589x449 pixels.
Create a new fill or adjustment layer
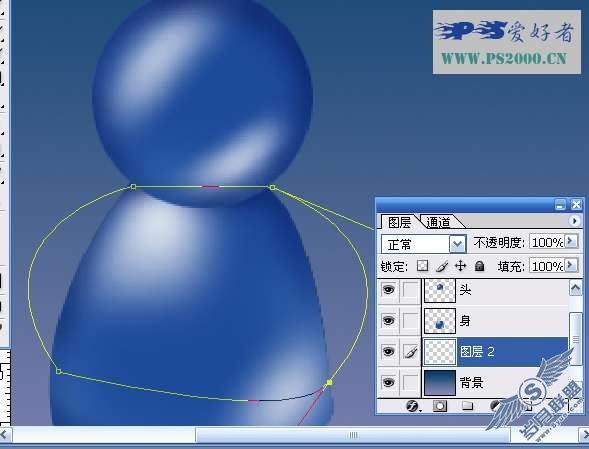(496, 406)
